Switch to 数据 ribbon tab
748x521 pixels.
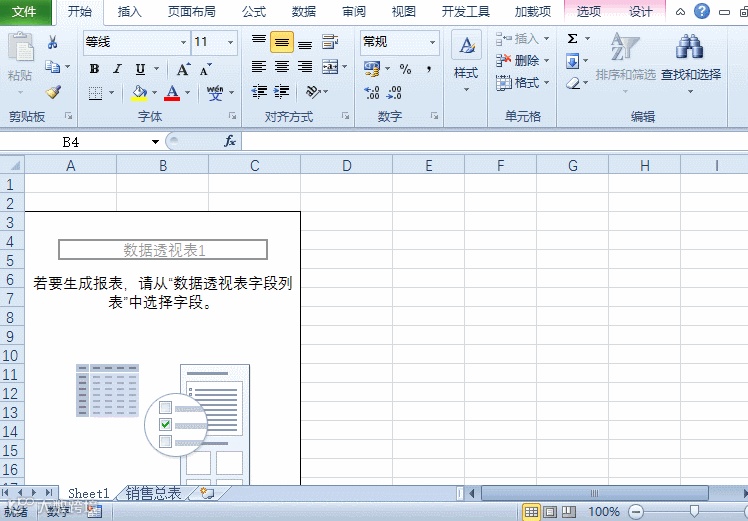coord(304,12)
